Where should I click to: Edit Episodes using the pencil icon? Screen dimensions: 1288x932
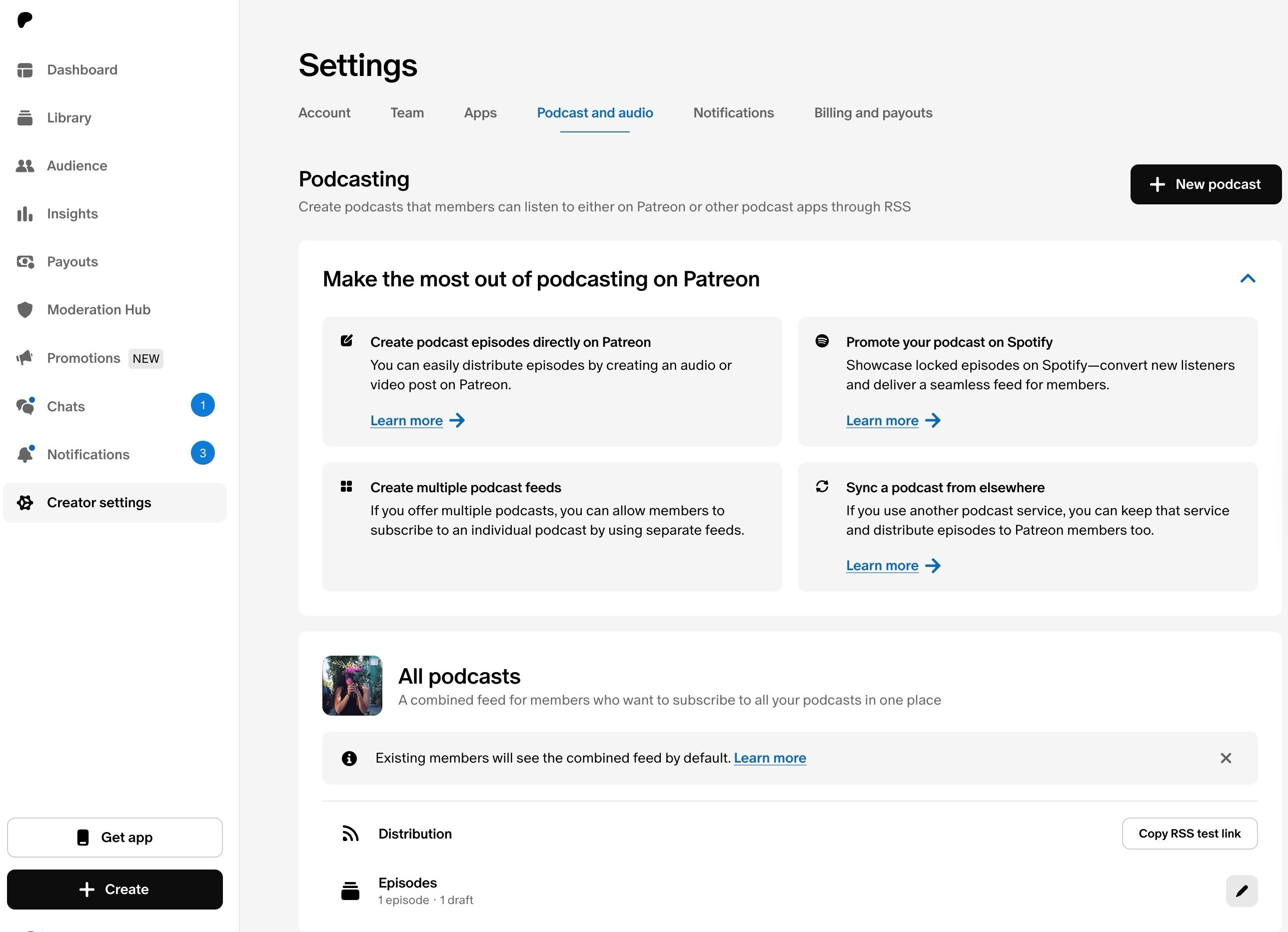click(1242, 891)
